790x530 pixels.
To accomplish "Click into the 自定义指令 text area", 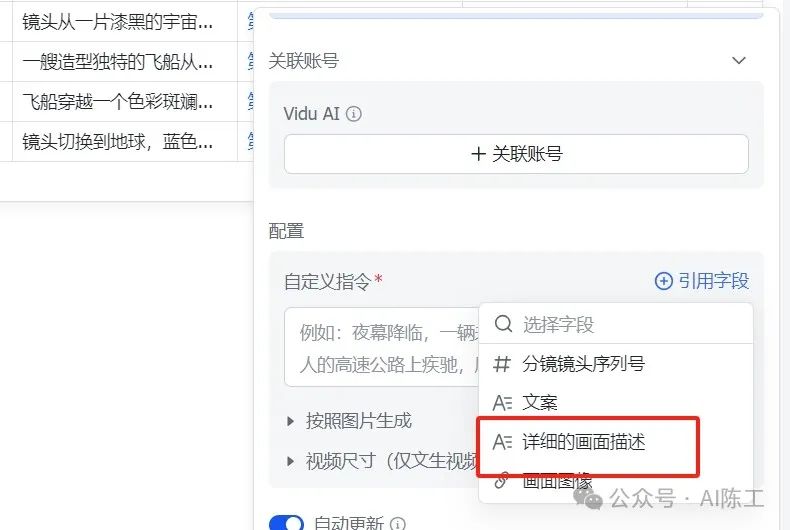I will (382, 347).
